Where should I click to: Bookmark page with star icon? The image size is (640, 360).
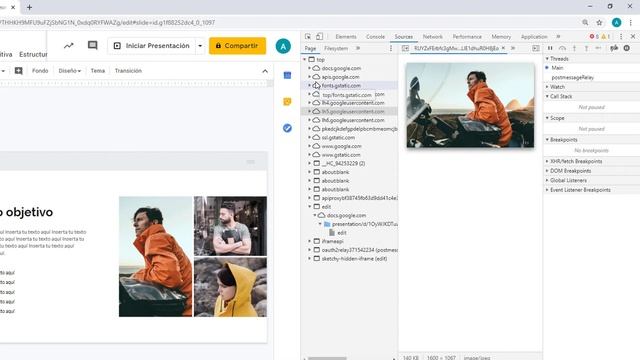tap(599, 22)
